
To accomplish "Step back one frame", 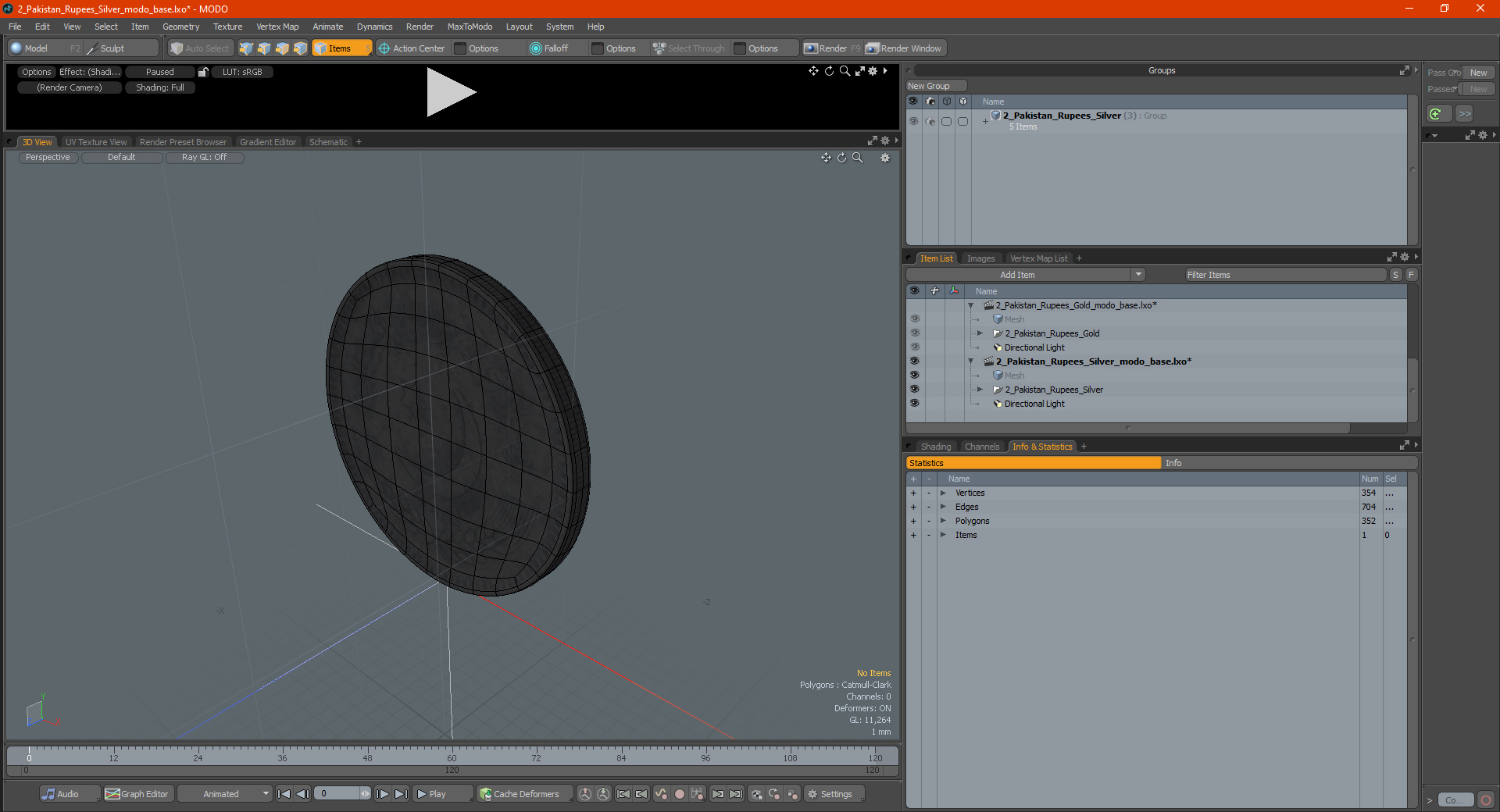I will pyautogui.click(x=303, y=794).
